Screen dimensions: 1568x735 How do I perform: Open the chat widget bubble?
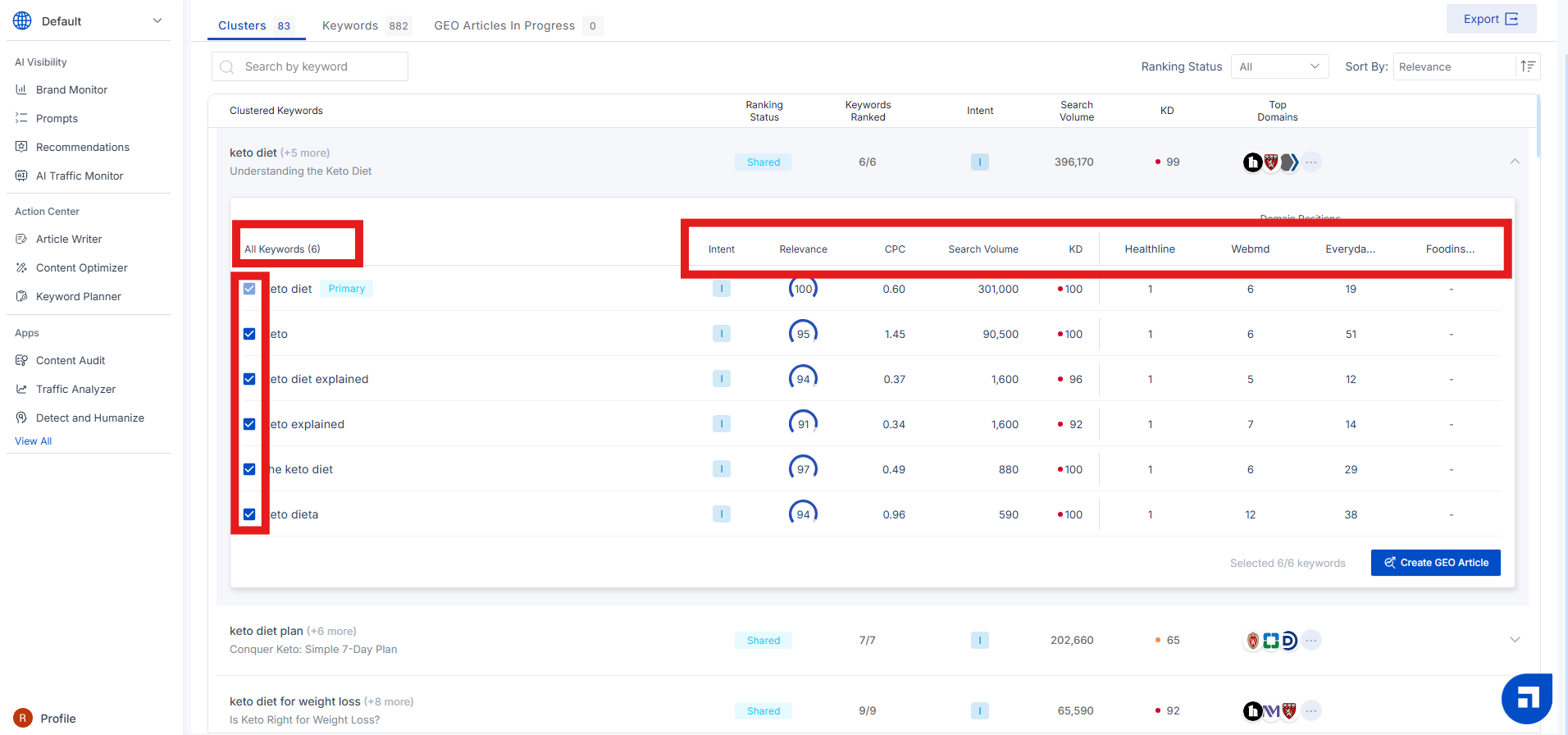point(1526,698)
